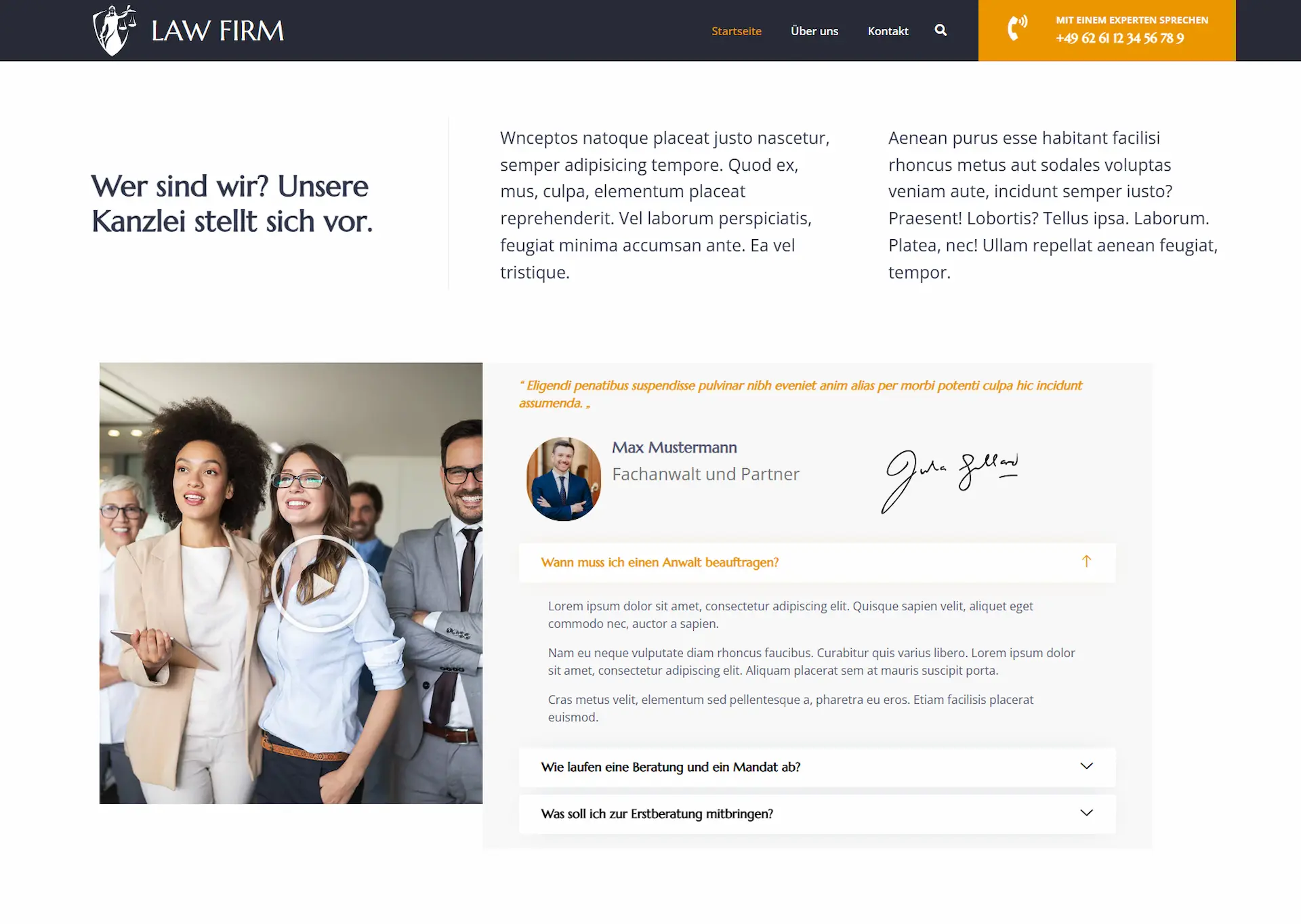Click the Law Firm justice logo icon
This screenshot has width=1301, height=924.
[x=114, y=30]
